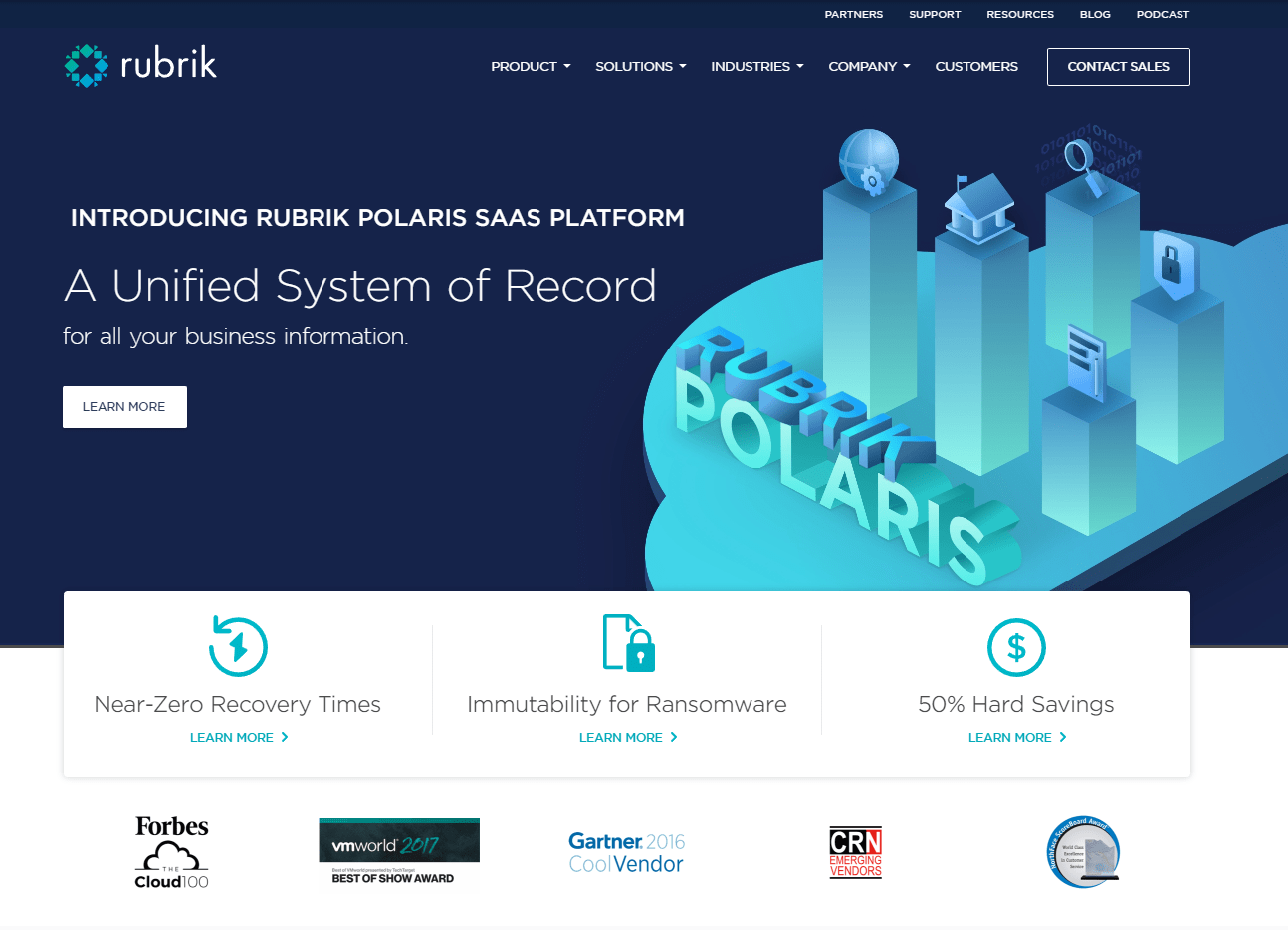Click the Forbes Cloud 100 logo
Viewport: 1288px width, 930px height.
[172, 852]
